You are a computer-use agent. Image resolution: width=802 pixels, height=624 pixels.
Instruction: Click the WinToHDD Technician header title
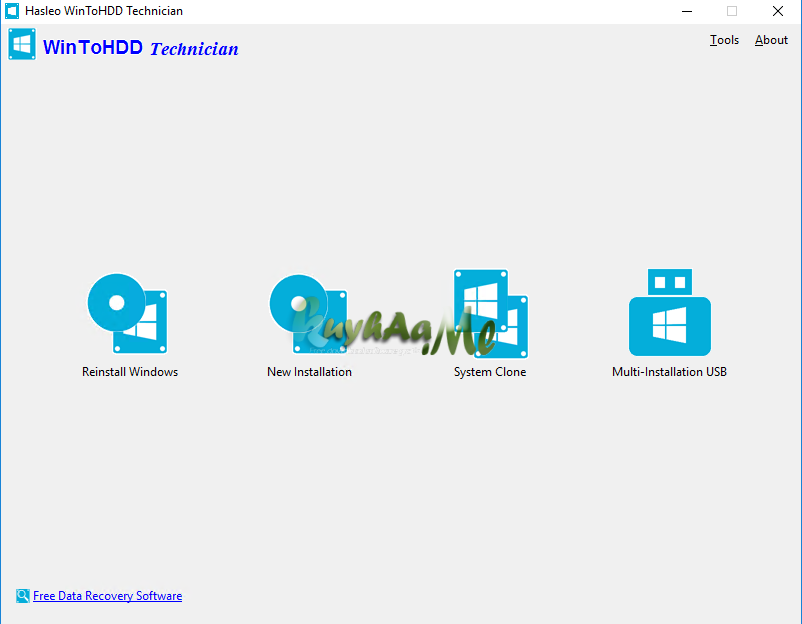tap(141, 48)
